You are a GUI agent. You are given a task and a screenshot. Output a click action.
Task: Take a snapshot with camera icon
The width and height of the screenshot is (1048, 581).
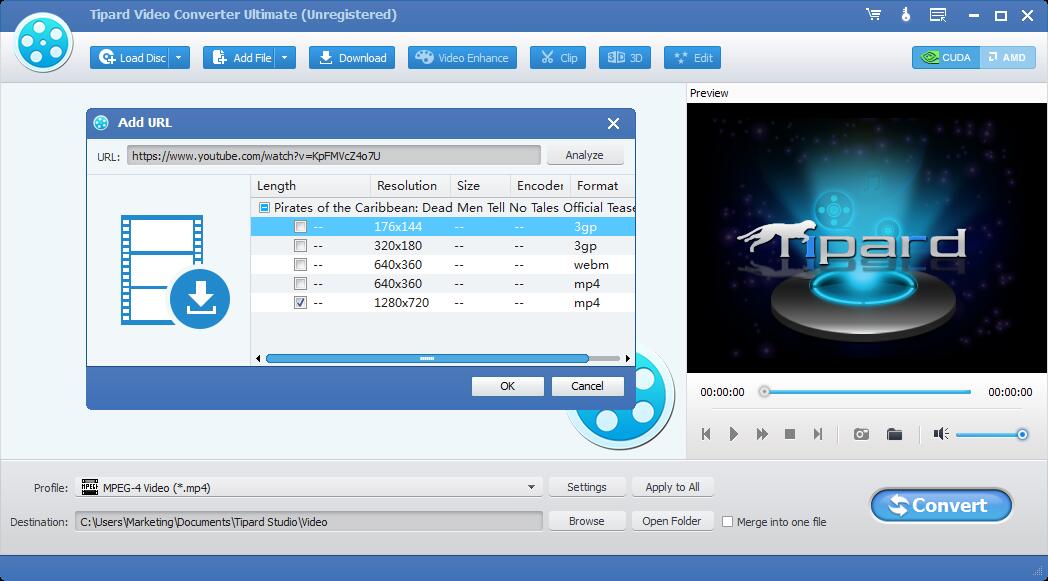[862, 435]
